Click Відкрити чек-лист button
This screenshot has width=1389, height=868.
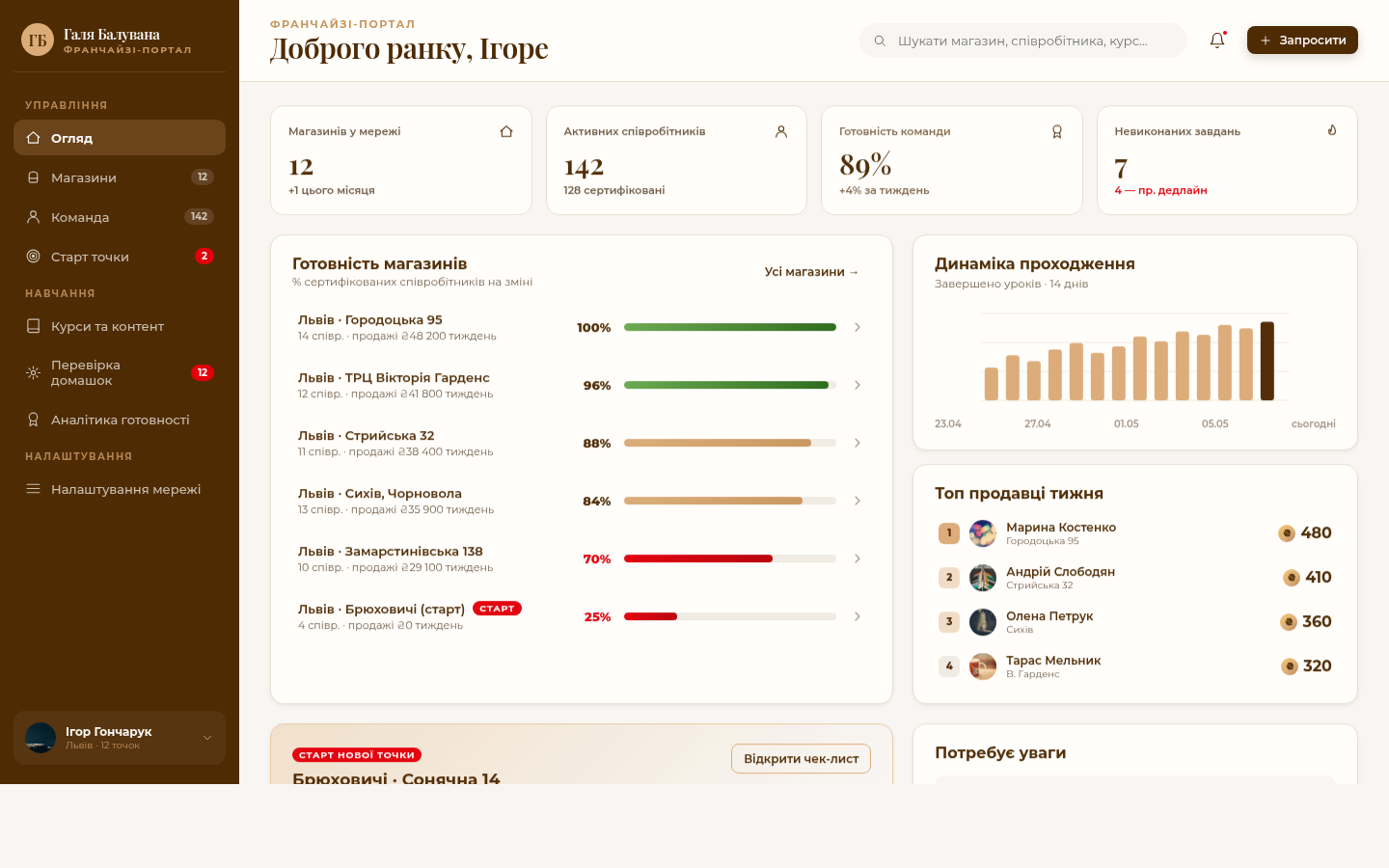(x=801, y=759)
